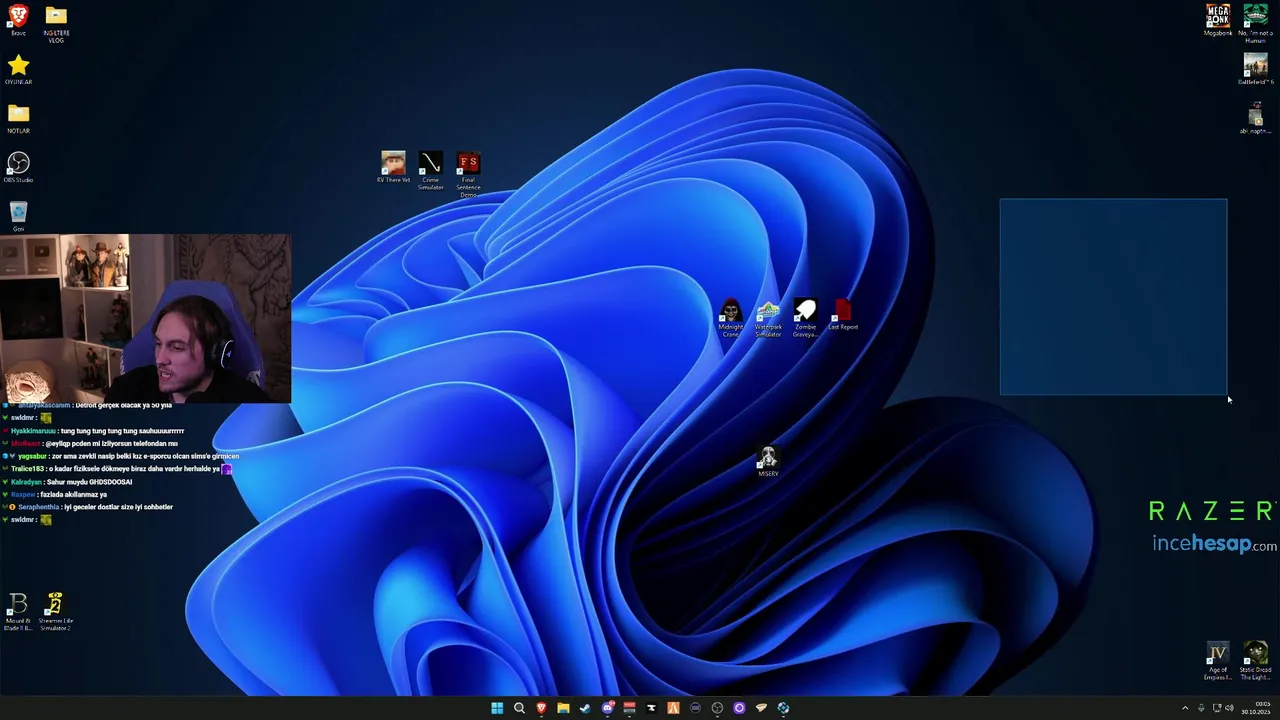
Task: Open Steam from the taskbar
Action: [x=585, y=708]
